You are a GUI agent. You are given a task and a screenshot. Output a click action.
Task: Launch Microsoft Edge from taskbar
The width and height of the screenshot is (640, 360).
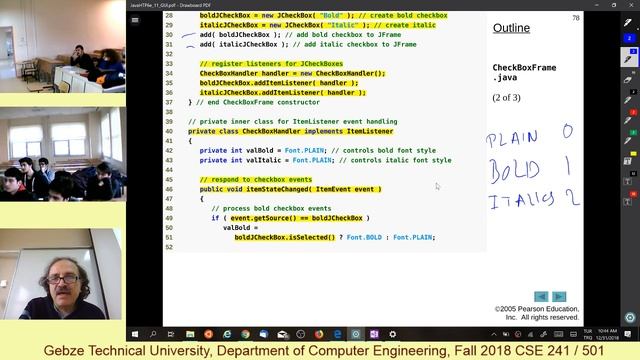338,334
